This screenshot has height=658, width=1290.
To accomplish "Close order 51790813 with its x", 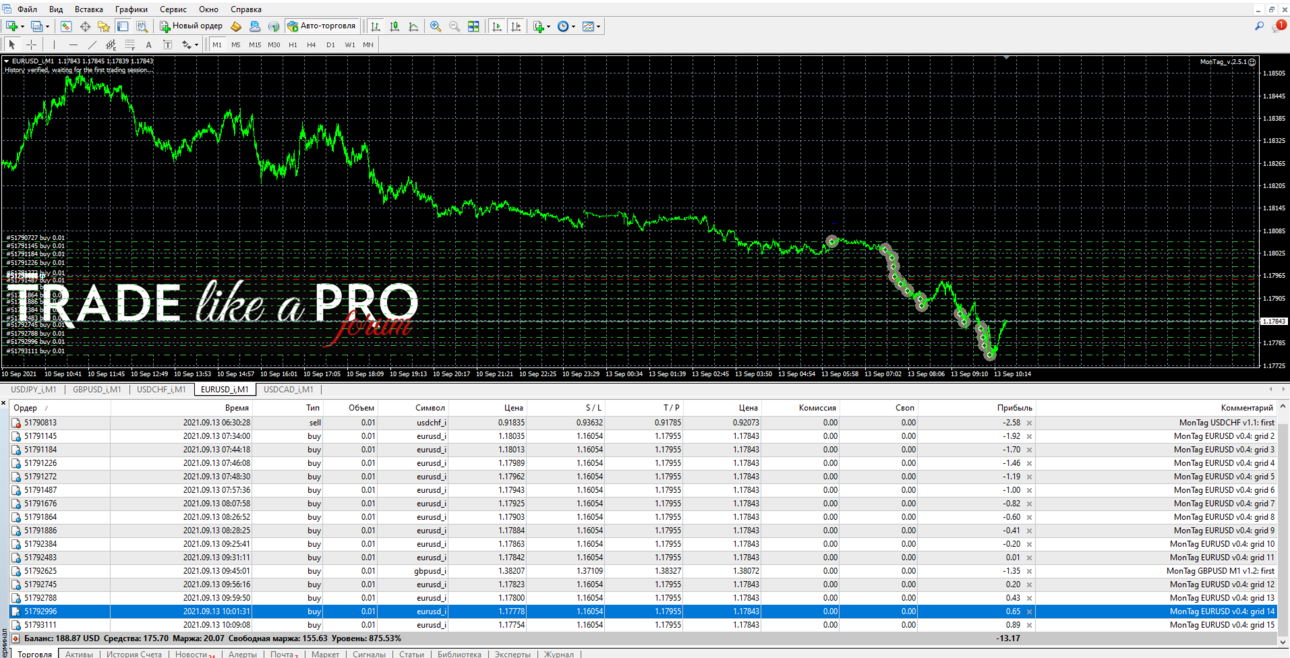I will pos(1029,423).
